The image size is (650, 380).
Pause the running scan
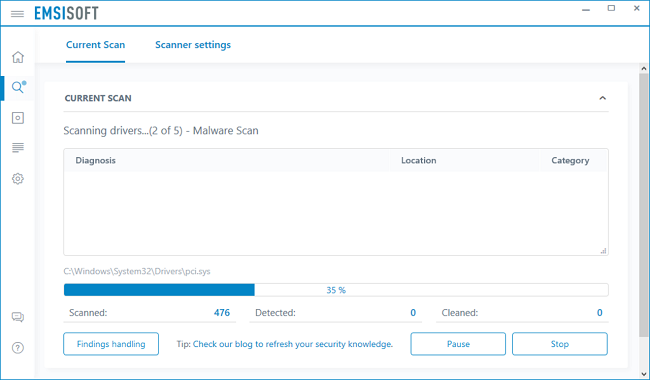(458, 344)
